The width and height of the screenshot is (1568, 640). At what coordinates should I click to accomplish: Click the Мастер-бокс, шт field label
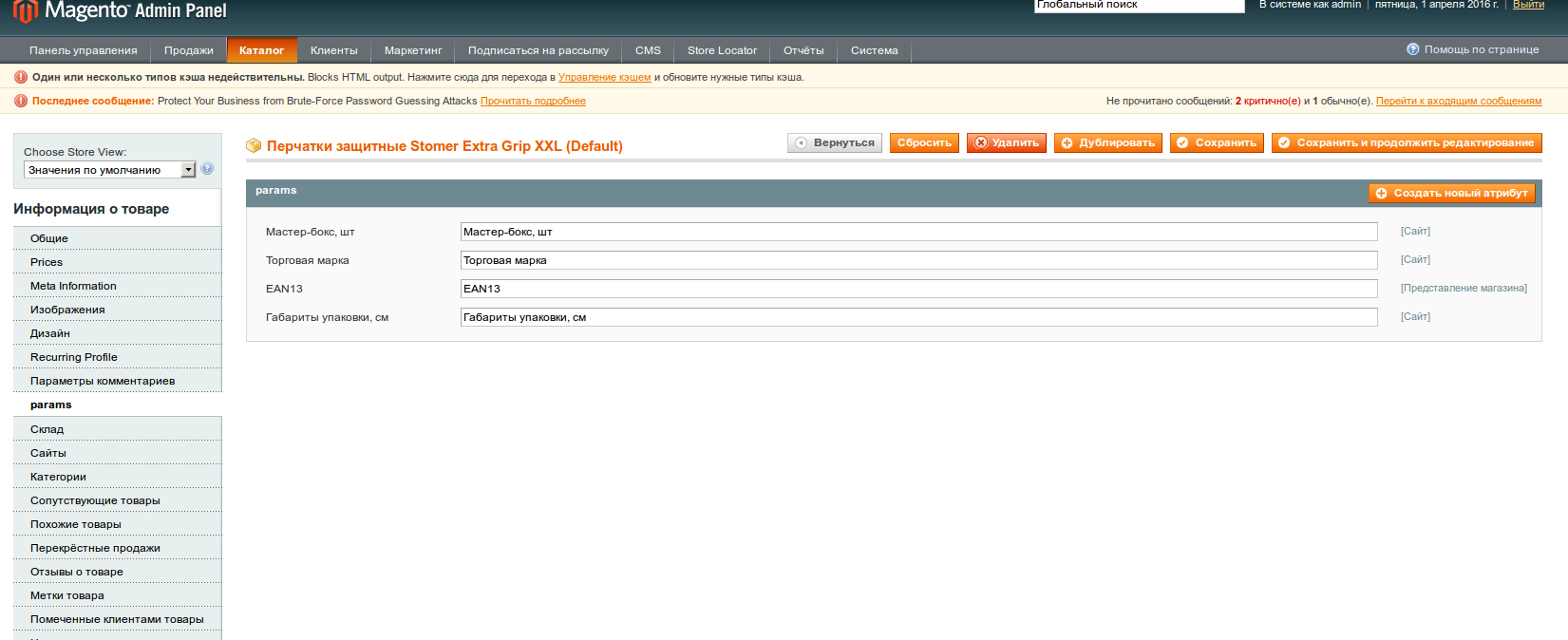(x=311, y=232)
